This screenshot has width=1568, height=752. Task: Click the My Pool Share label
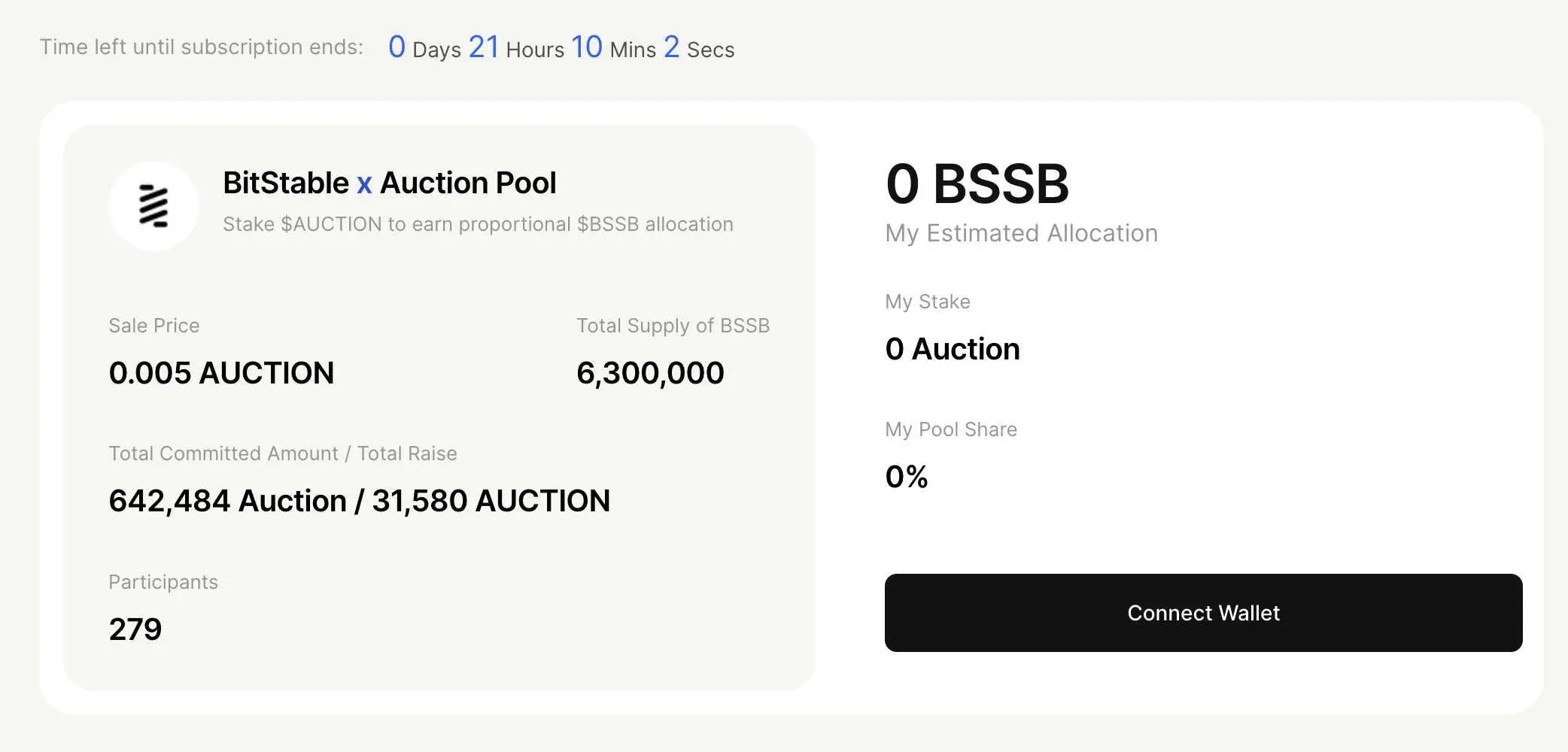950,429
